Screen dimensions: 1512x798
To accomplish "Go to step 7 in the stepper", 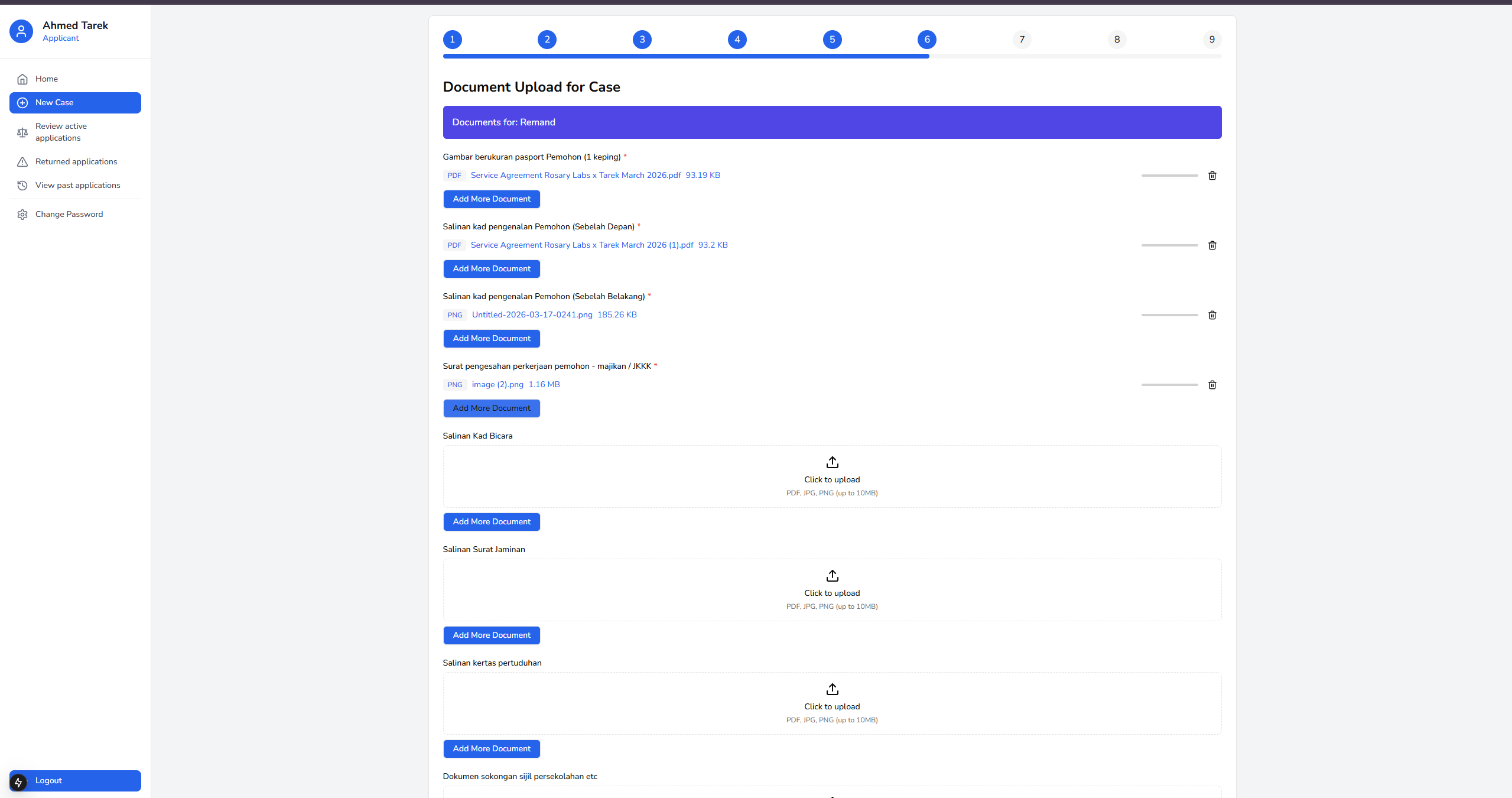I will pyautogui.click(x=1022, y=40).
